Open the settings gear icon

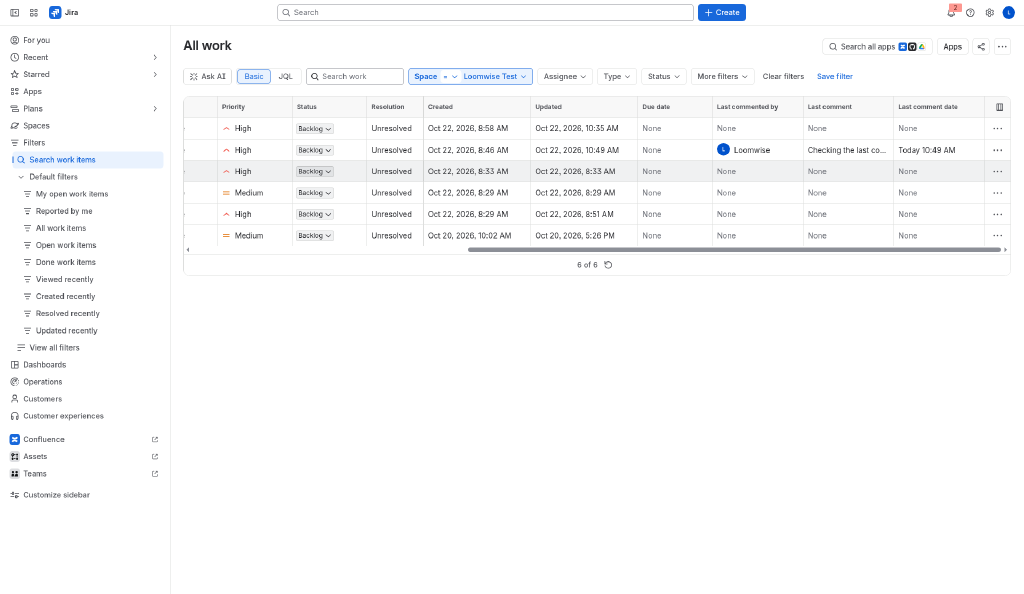pos(990,12)
